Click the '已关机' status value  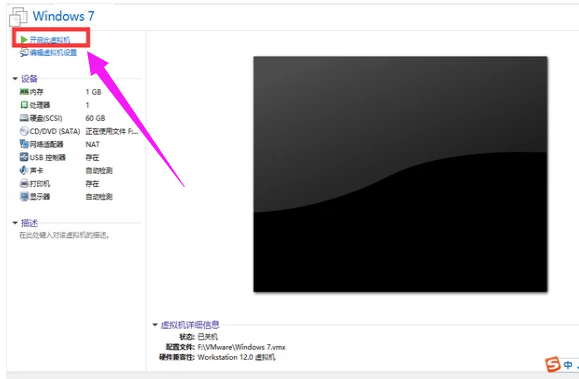coord(208,337)
